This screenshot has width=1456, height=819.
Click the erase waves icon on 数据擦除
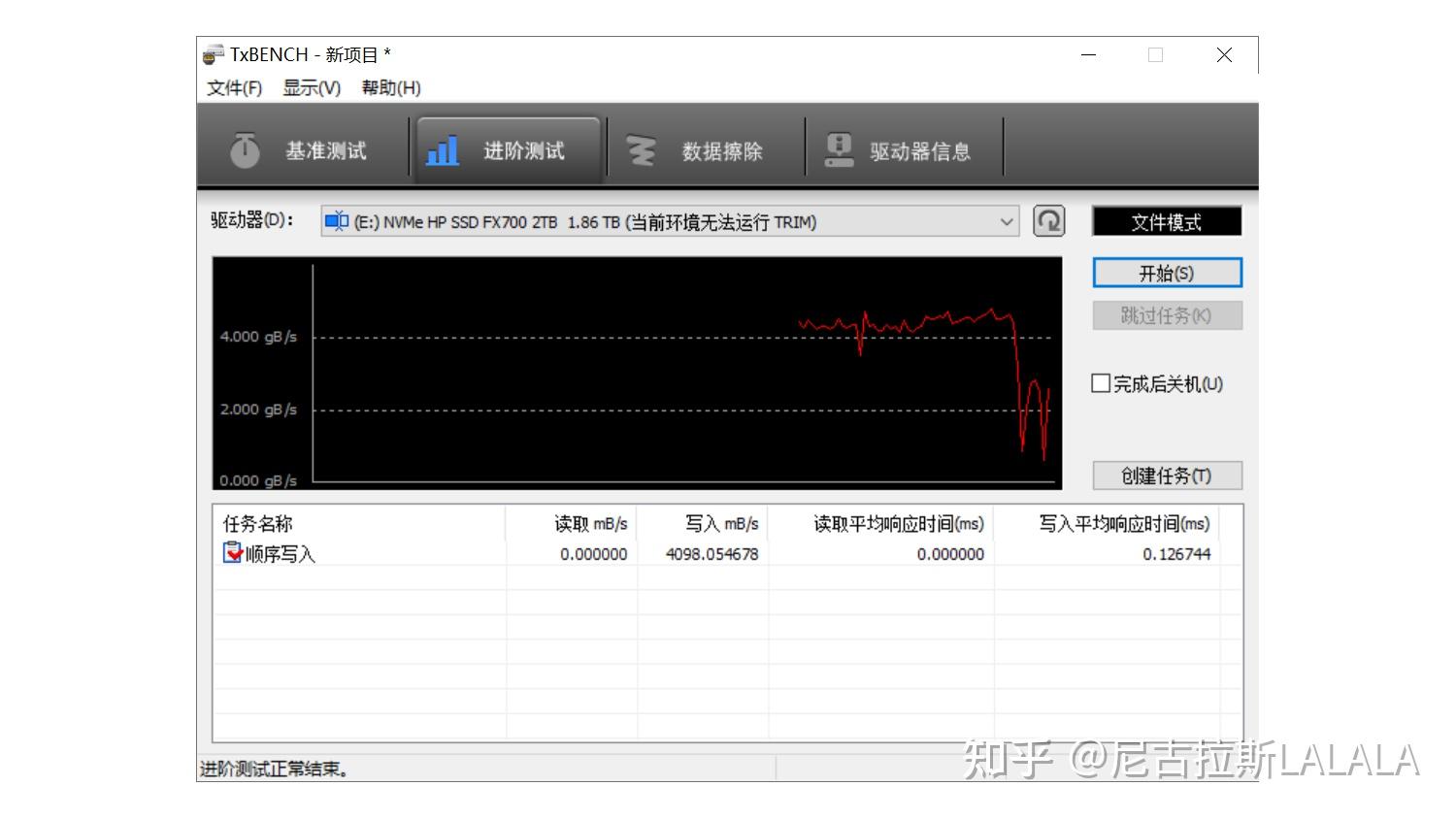(x=641, y=149)
